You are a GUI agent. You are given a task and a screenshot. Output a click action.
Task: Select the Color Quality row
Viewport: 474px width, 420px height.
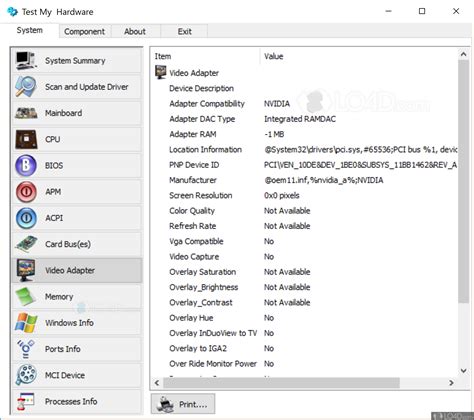(305, 211)
